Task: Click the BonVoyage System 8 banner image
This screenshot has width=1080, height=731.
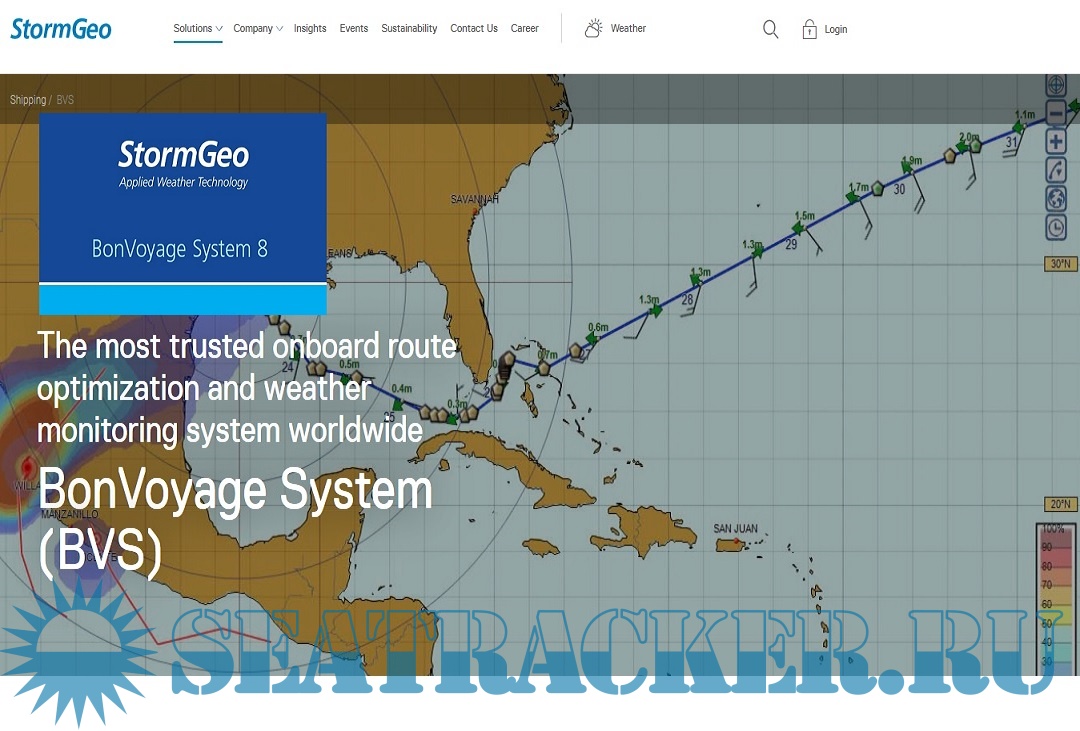Action: [x=183, y=213]
